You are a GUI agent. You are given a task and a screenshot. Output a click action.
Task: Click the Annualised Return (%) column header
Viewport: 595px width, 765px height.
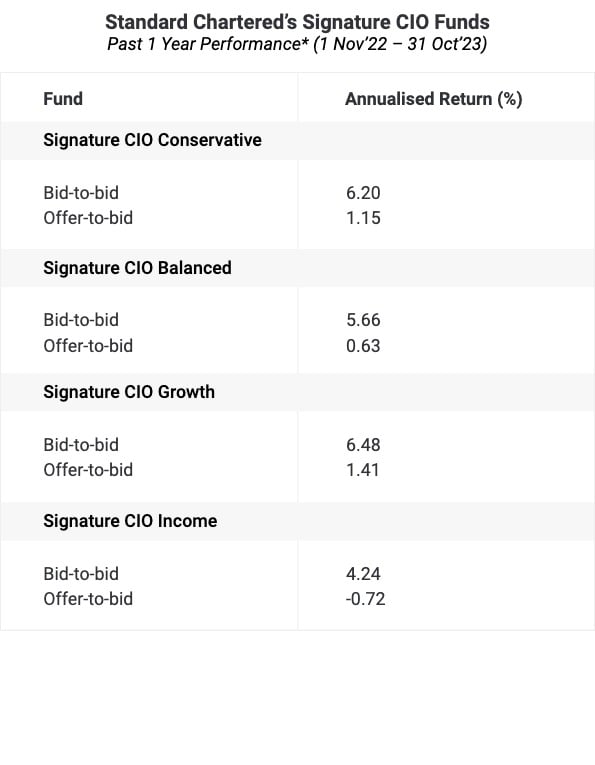(x=434, y=99)
